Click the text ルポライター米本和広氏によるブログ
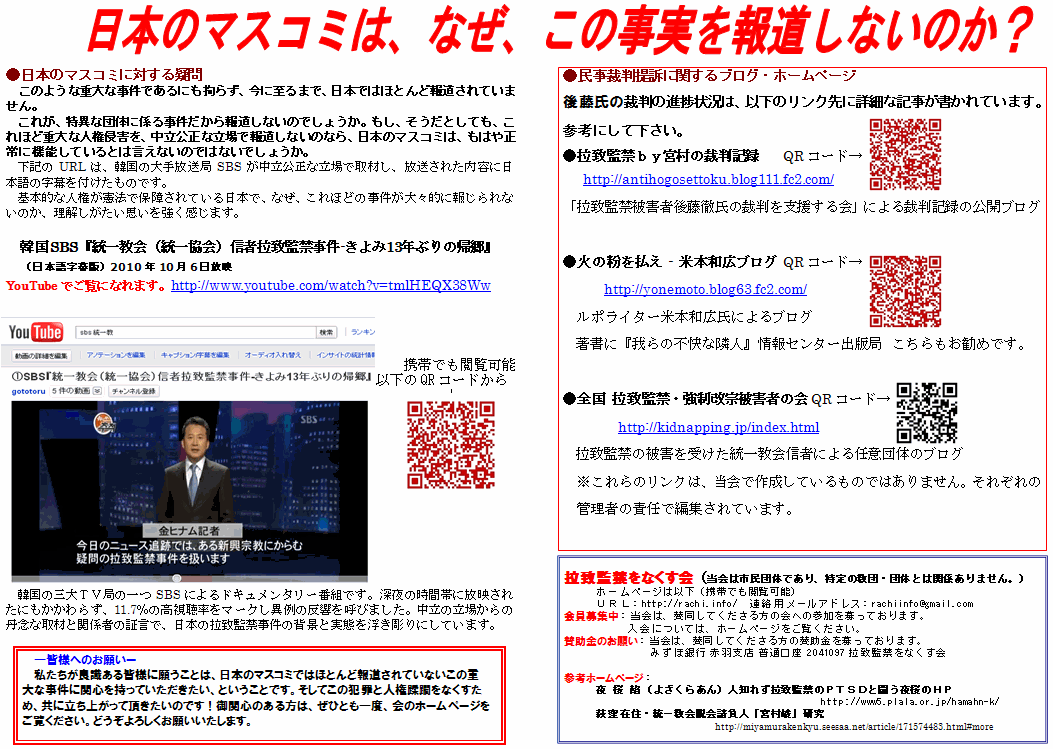The height and width of the screenshot is (749, 1053). tap(694, 316)
